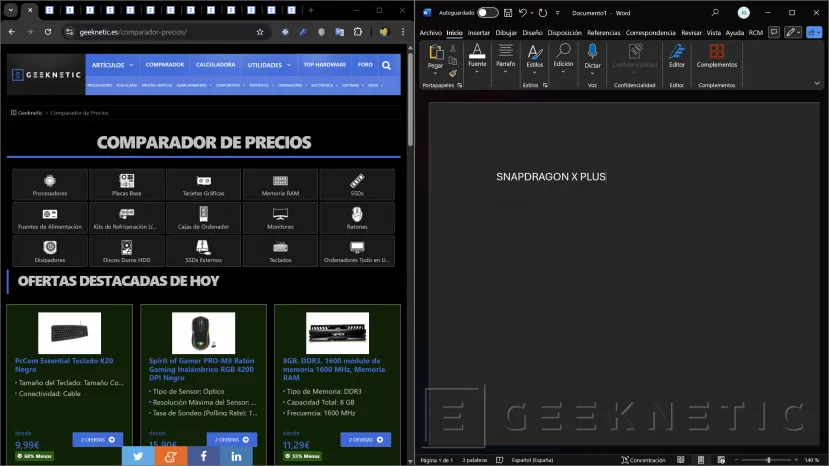The image size is (829, 466).
Task: Click the Word search magnifier icon
Action: point(715,13)
